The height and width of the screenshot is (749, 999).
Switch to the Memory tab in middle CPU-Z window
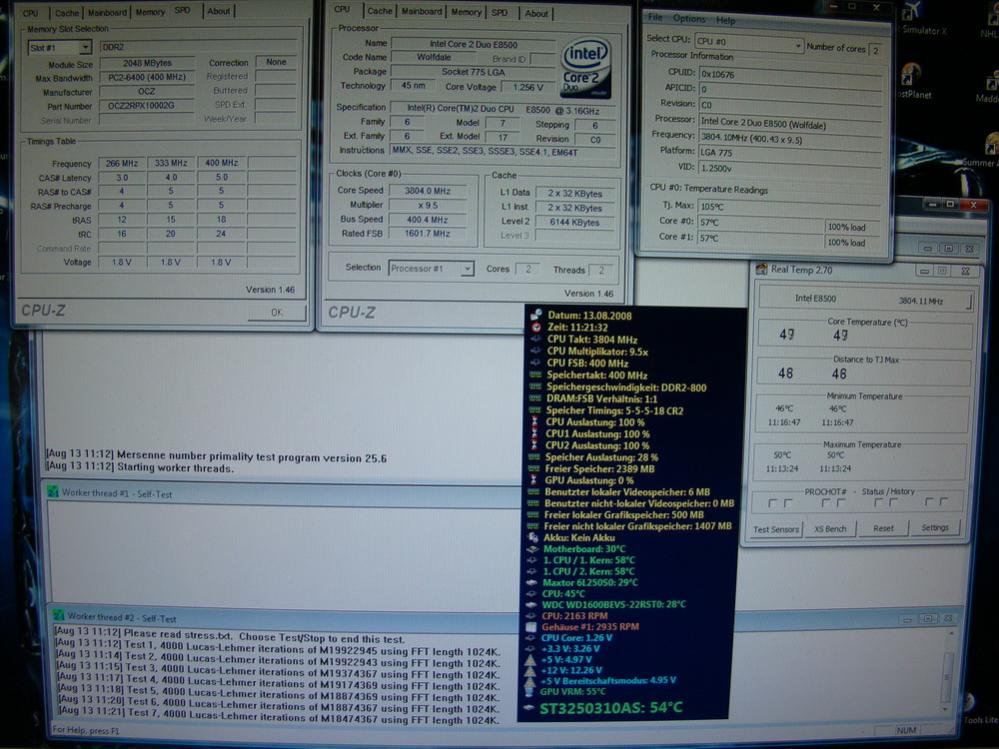[466, 12]
